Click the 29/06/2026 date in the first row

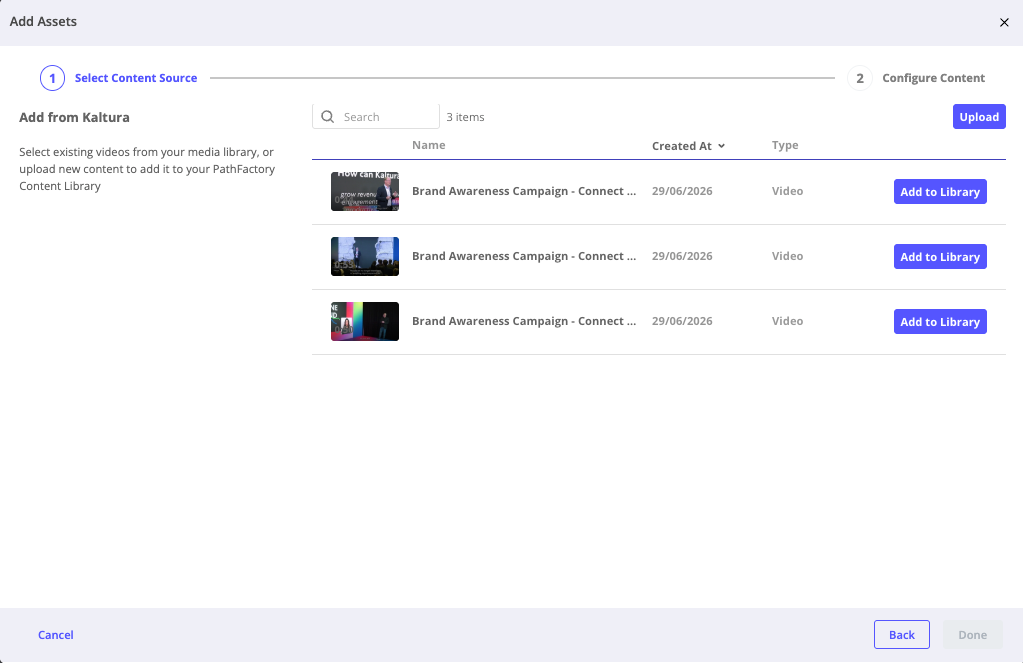[682, 191]
